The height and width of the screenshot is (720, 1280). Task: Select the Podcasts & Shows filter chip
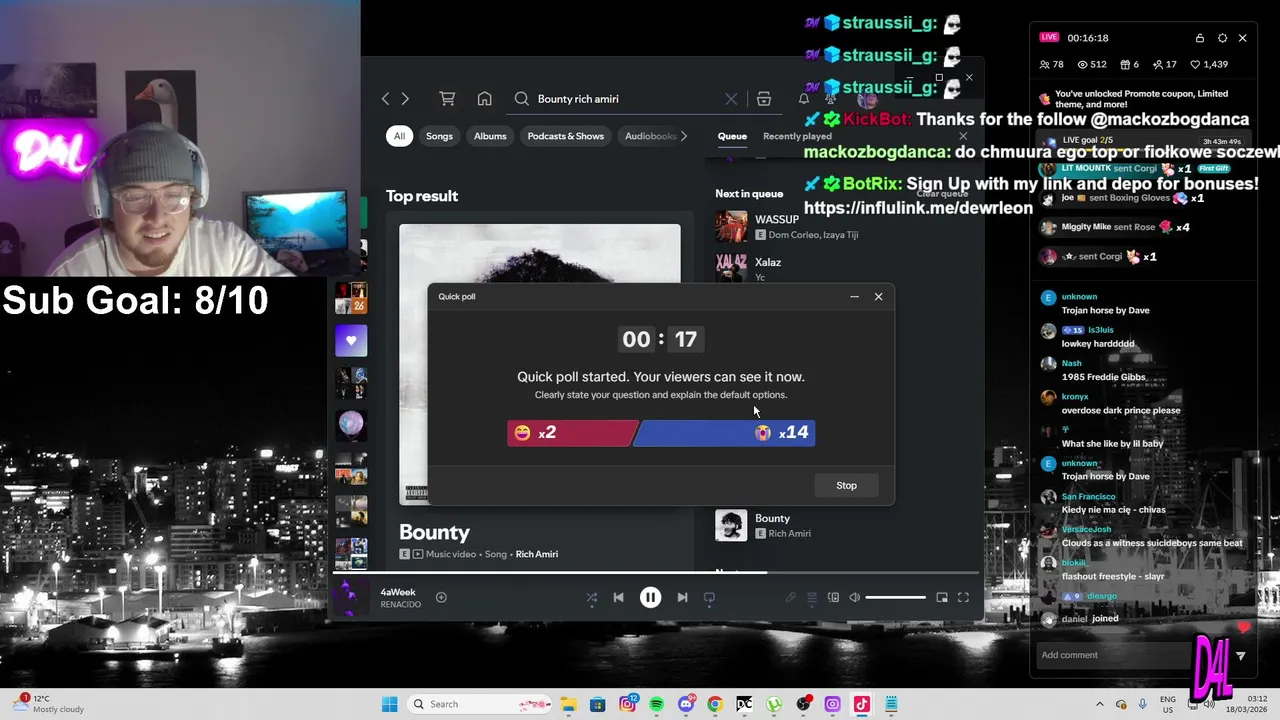[566, 136]
